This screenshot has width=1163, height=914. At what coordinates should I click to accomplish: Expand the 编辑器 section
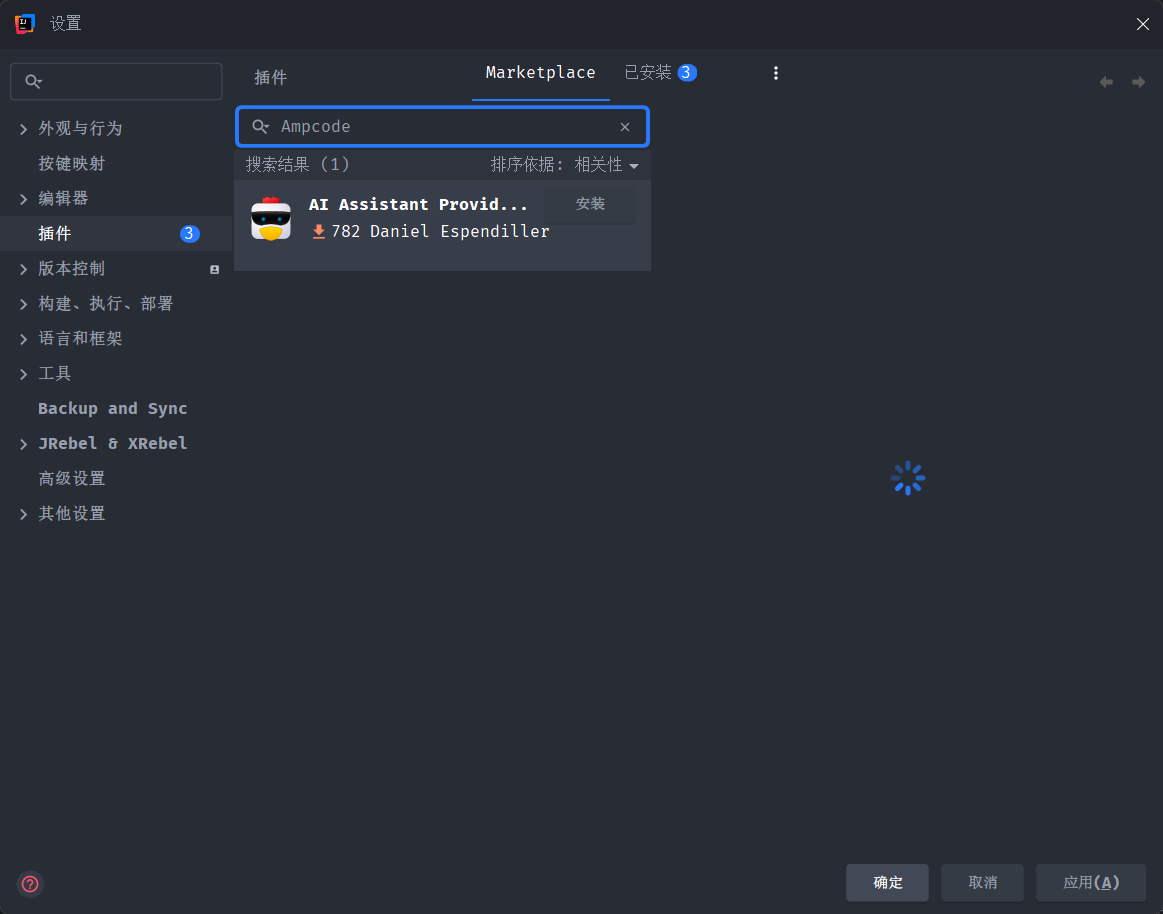coord(24,199)
